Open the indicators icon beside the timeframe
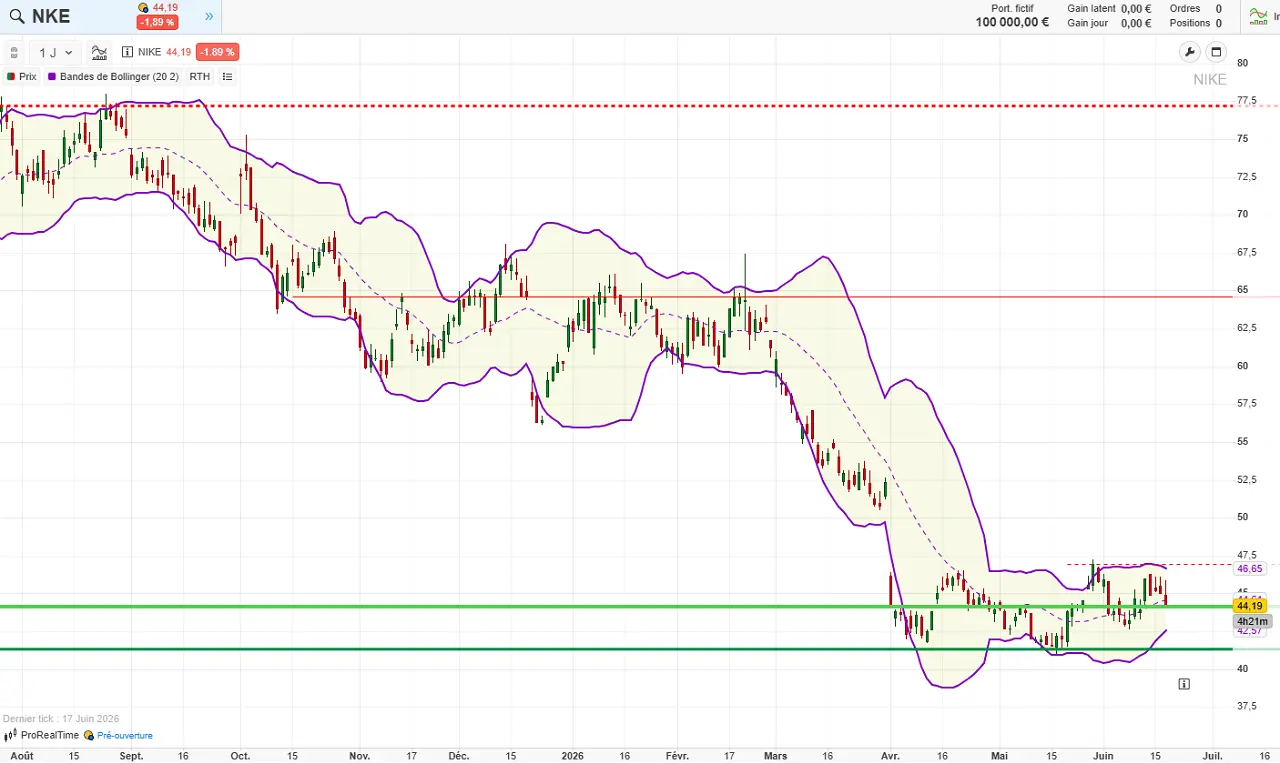 (99, 52)
